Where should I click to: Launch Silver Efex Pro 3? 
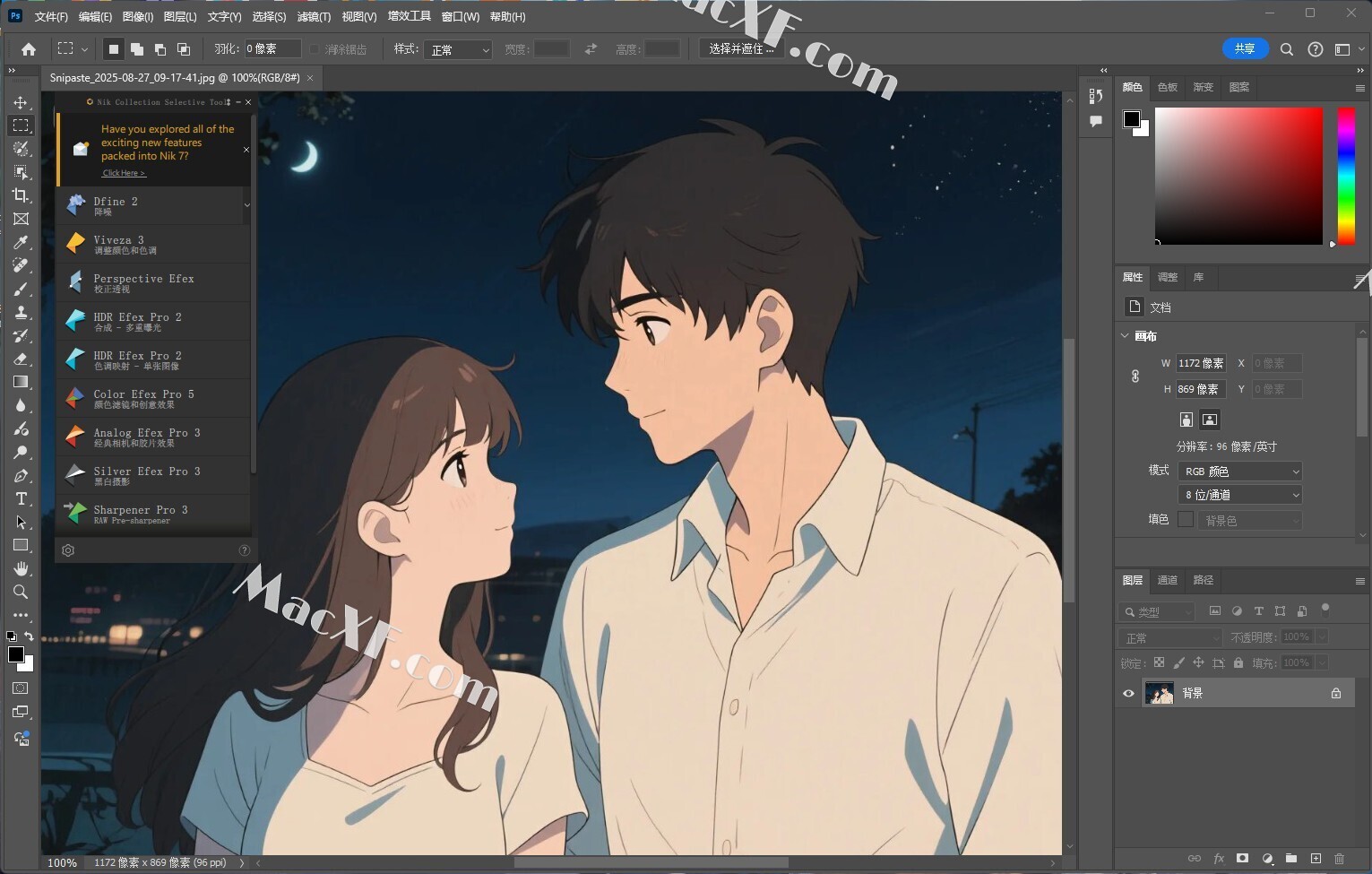(153, 475)
